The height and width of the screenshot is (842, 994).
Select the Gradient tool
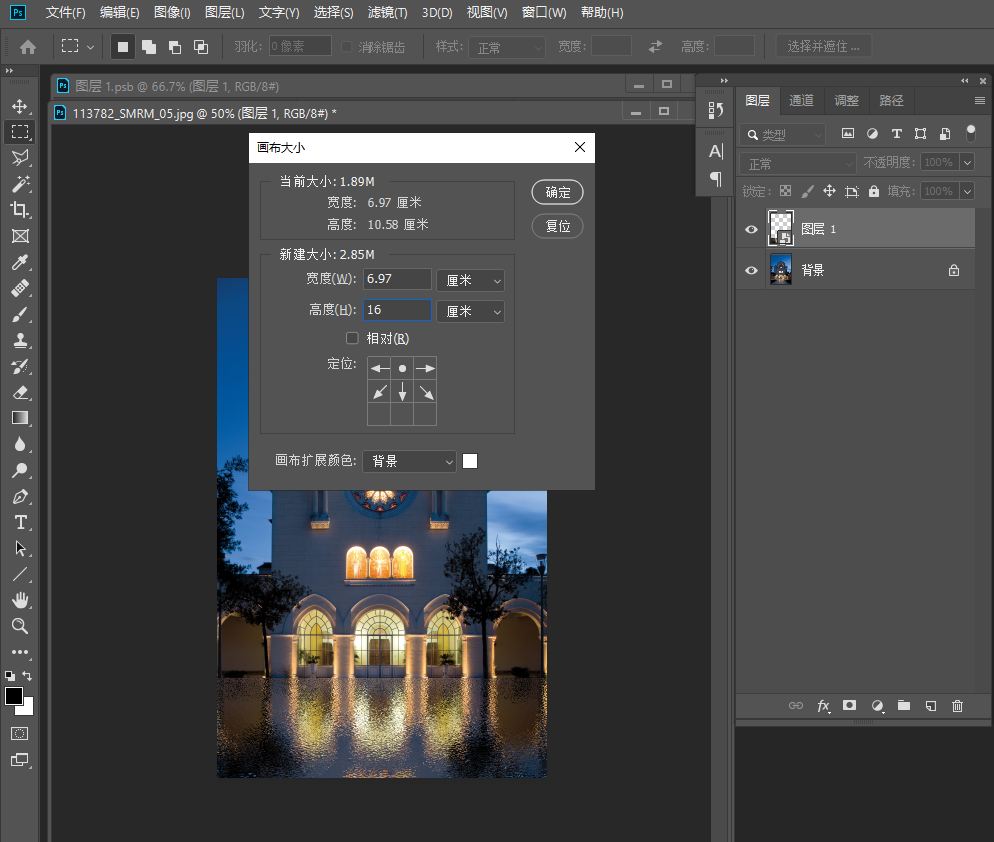(x=20, y=418)
